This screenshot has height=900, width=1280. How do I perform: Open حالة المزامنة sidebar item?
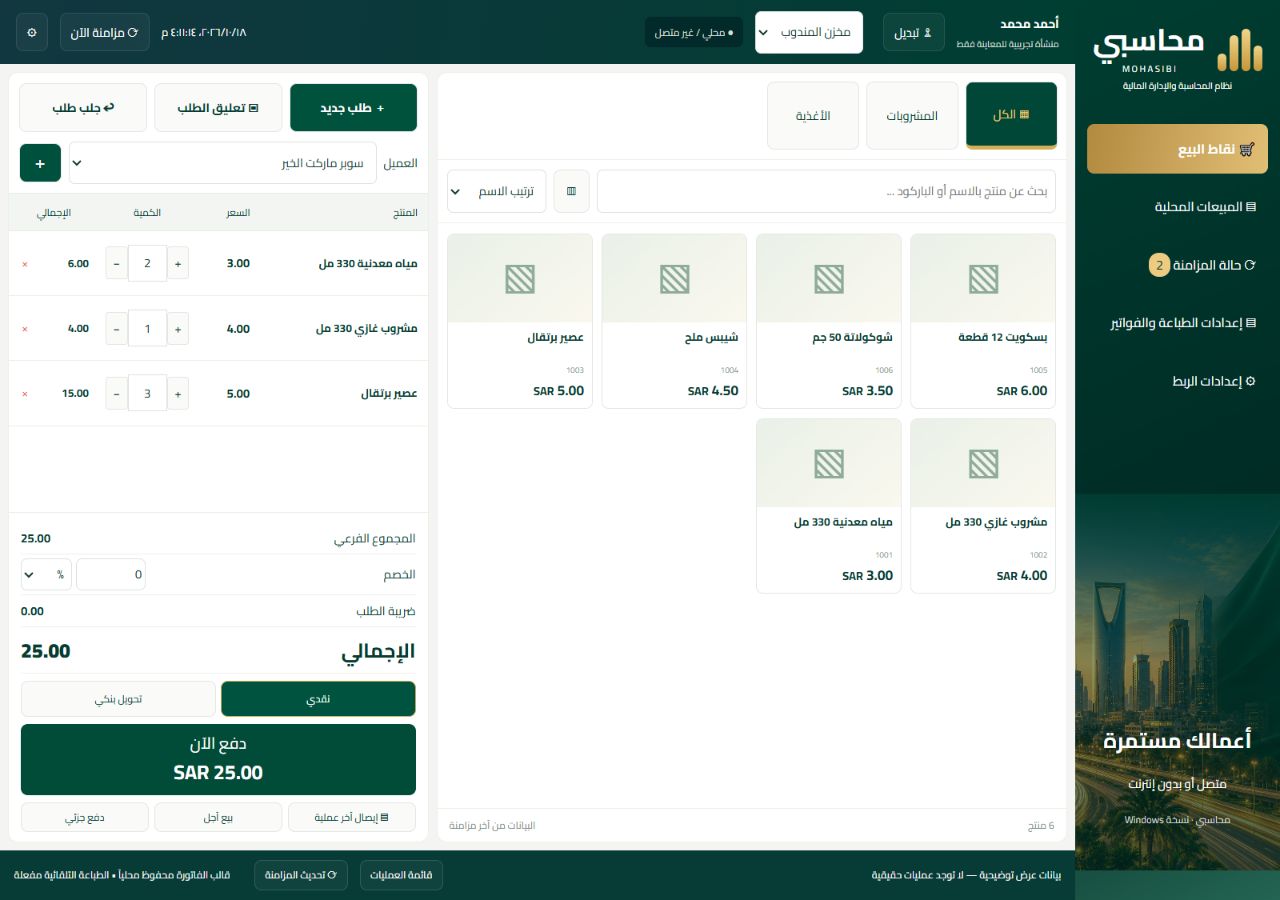pos(1177,265)
